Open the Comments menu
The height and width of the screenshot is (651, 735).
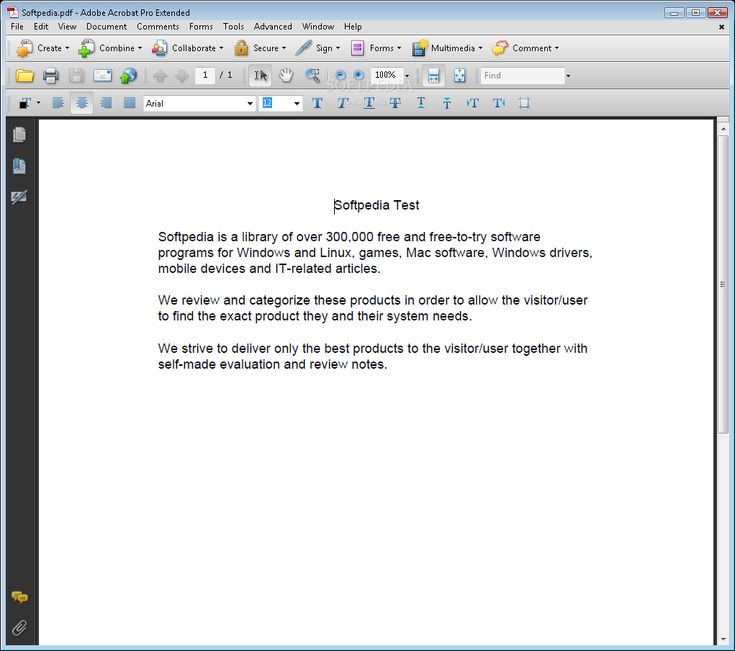click(x=158, y=27)
